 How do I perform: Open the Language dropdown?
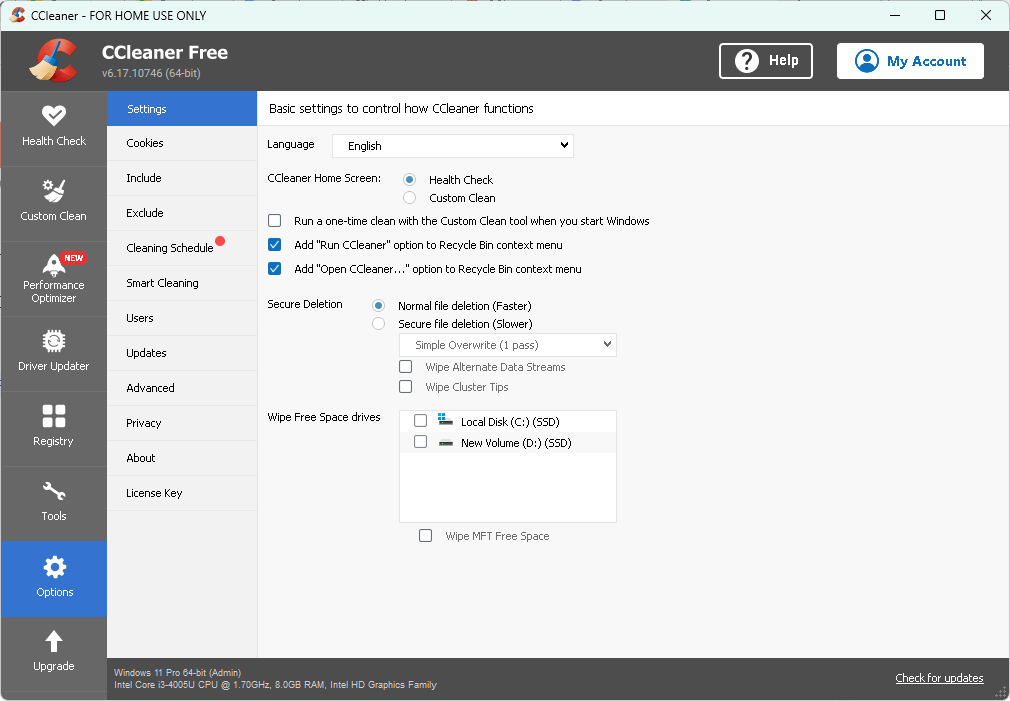point(452,146)
